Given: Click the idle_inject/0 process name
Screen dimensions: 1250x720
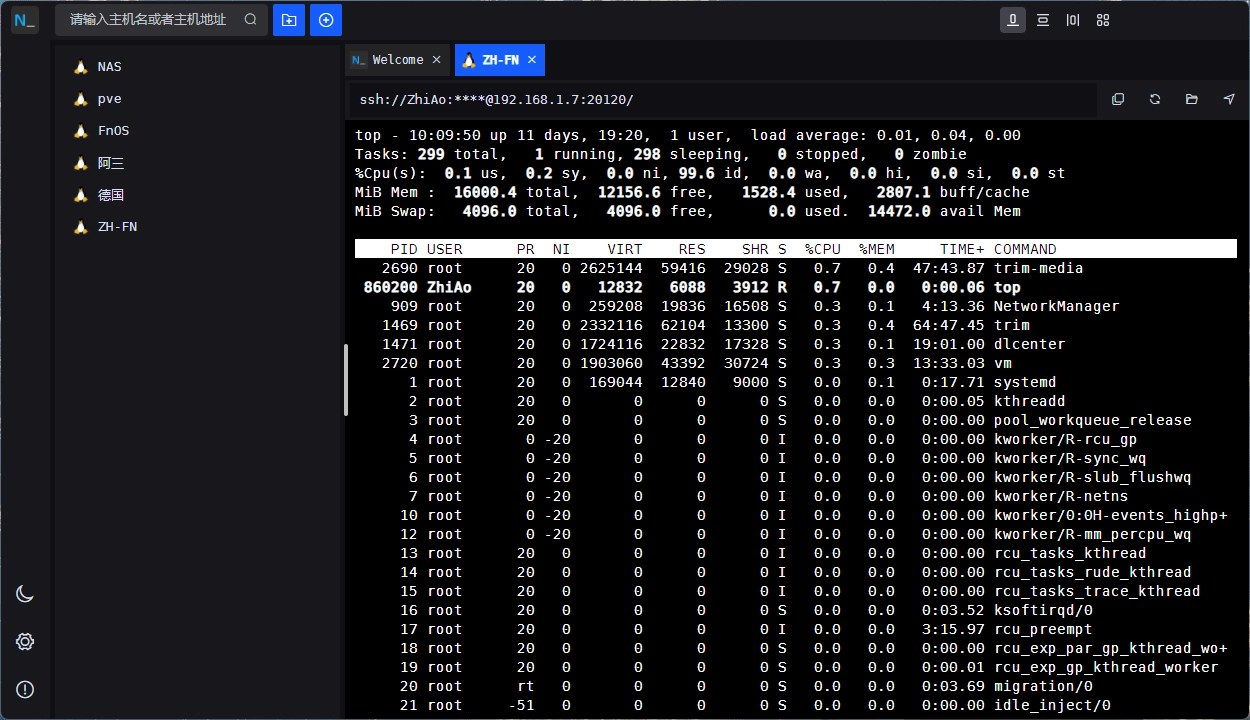Looking at the screenshot, I should [1052, 705].
